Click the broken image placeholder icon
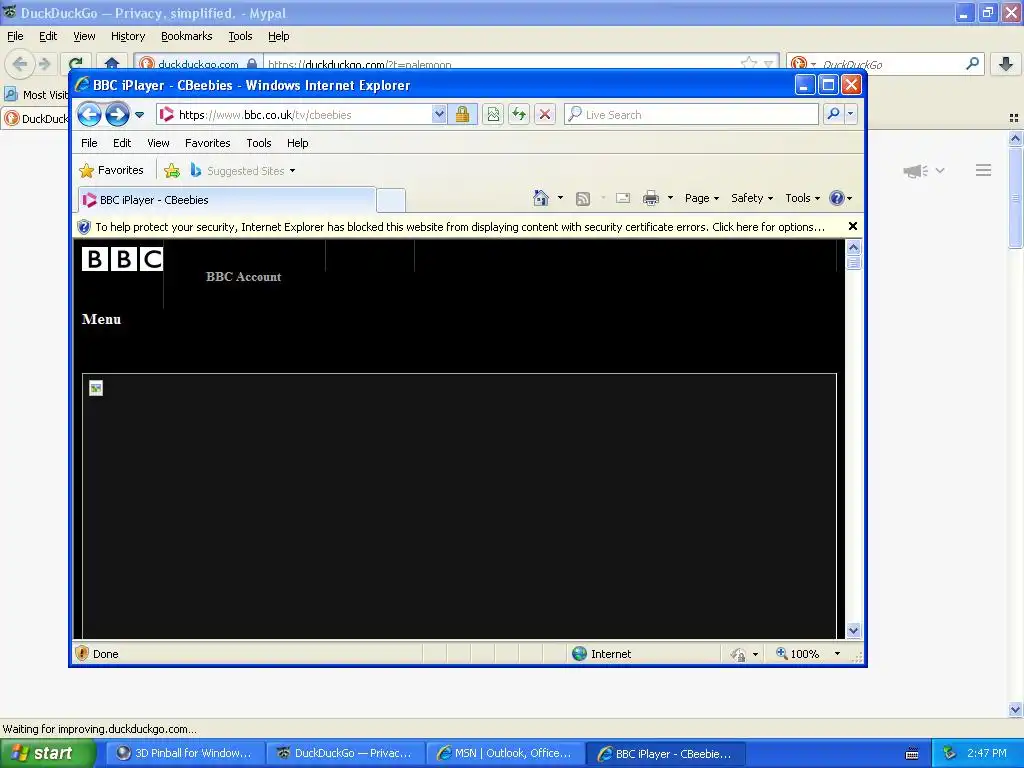Screen dimensions: 1024x768 pyautogui.click(x=96, y=389)
